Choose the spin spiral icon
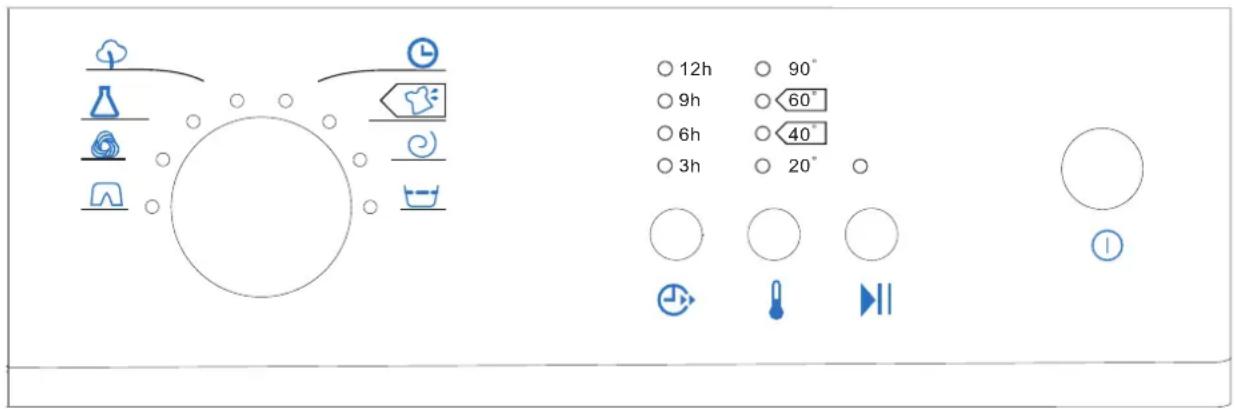This screenshot has height=409, width=1235. click(x=424, y=147)
